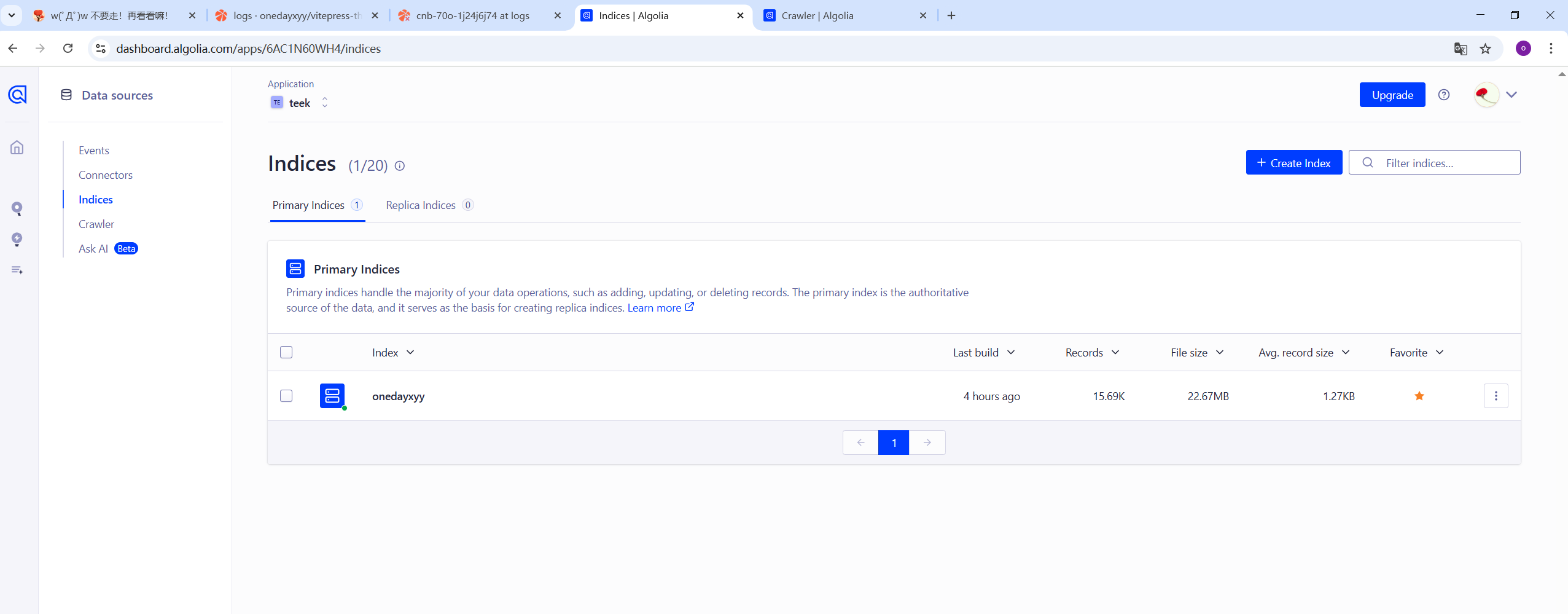Toggle favorite star for onedayxyy

coord(1419,396)
